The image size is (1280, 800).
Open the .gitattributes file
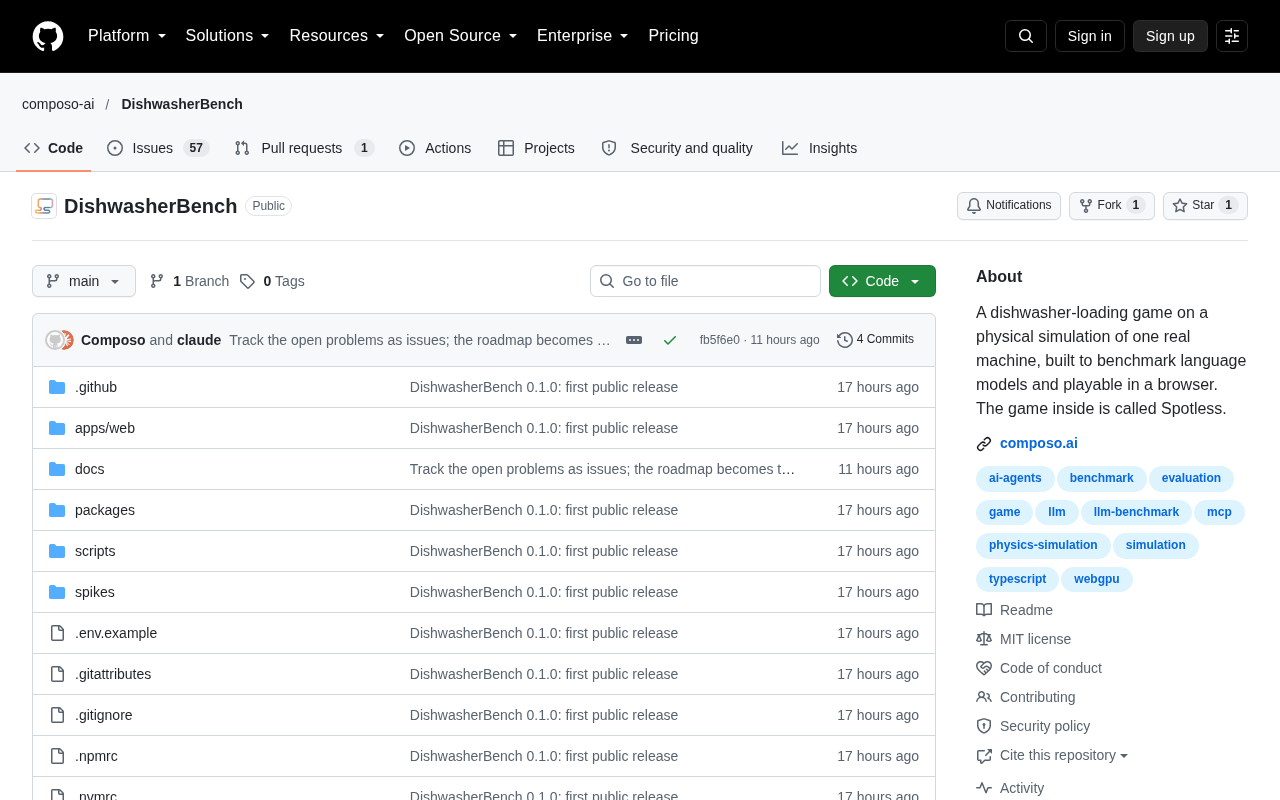click(113, 674)
